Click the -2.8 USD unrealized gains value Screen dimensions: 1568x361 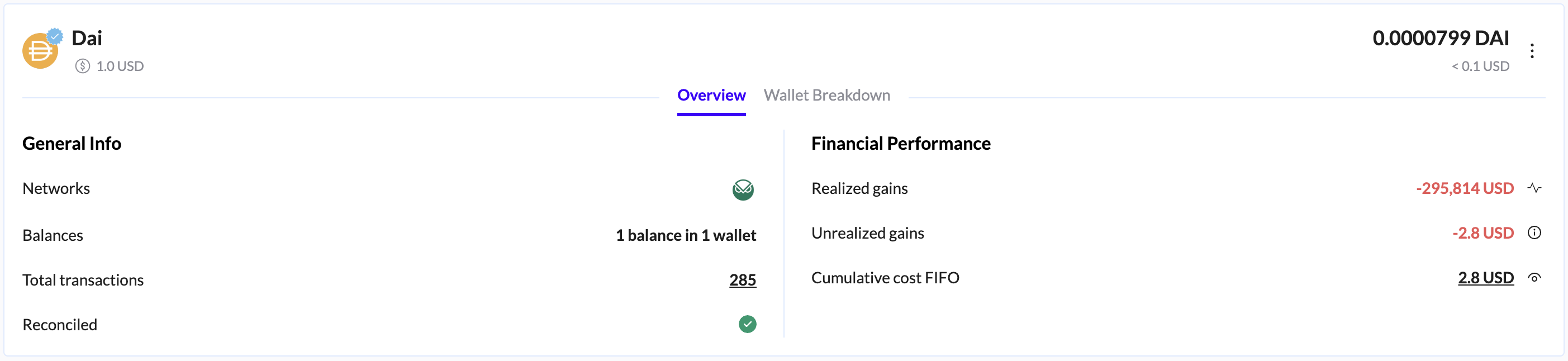click(1483, 233)
